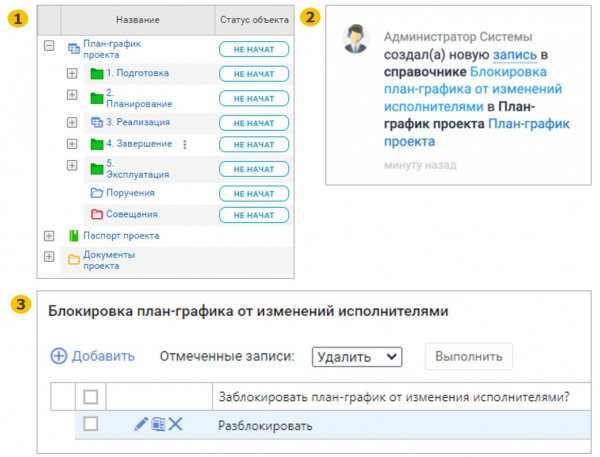Click the red folder icon of Совещания

coord(97,215)
